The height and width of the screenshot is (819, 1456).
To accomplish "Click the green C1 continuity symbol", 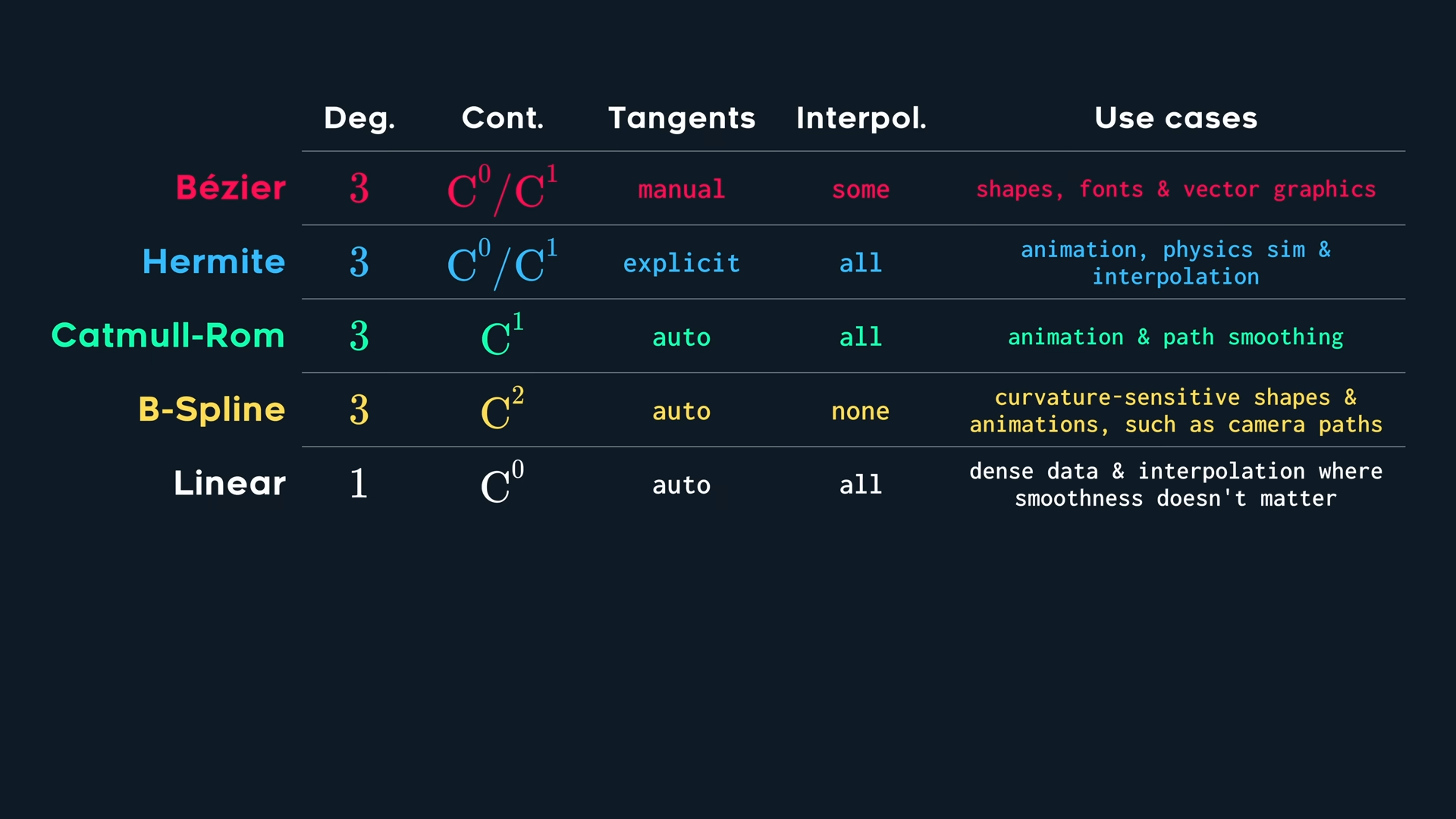I will [501, 335].
